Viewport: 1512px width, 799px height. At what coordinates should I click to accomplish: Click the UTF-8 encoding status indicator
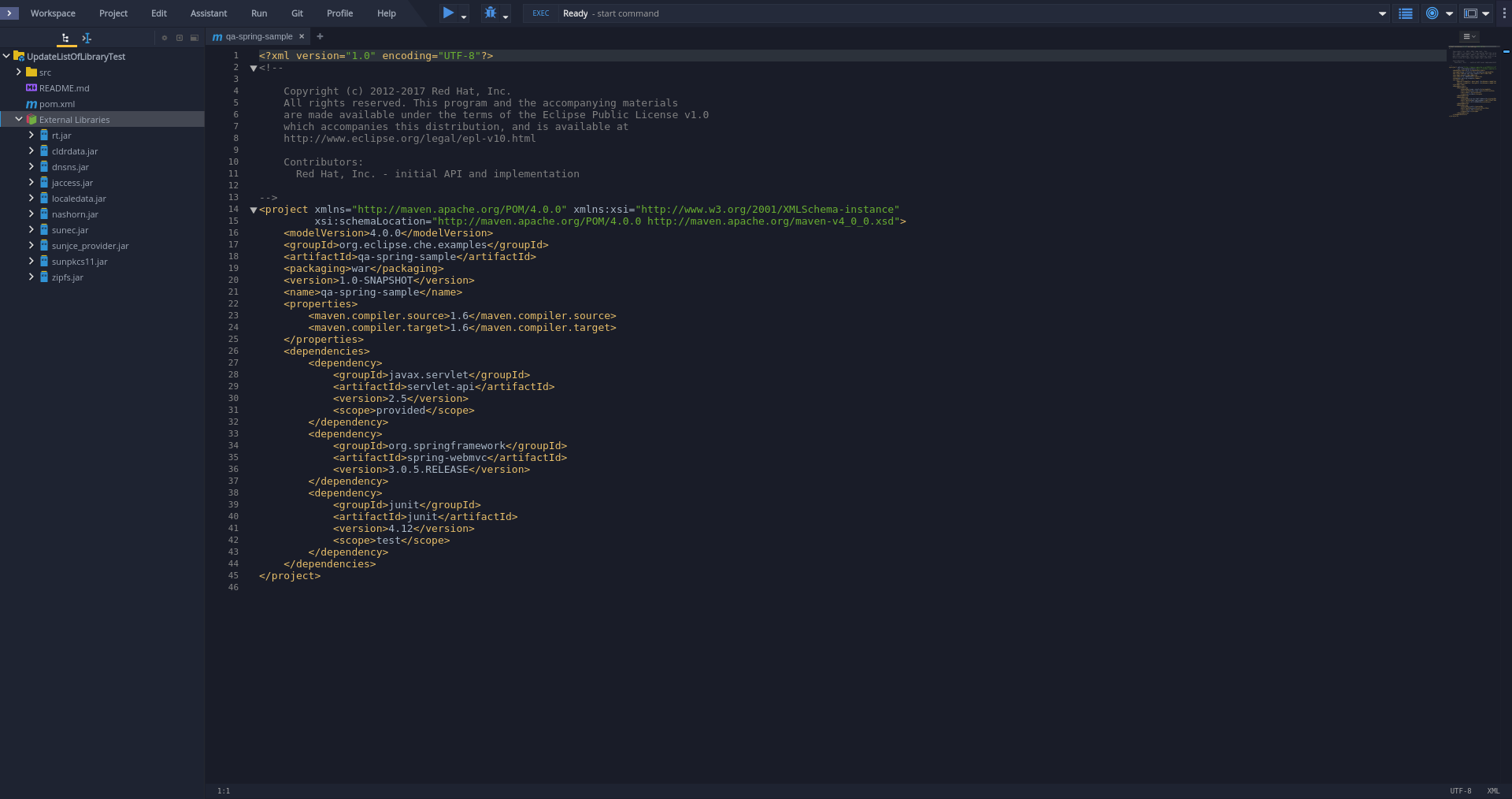(1460, 790)
